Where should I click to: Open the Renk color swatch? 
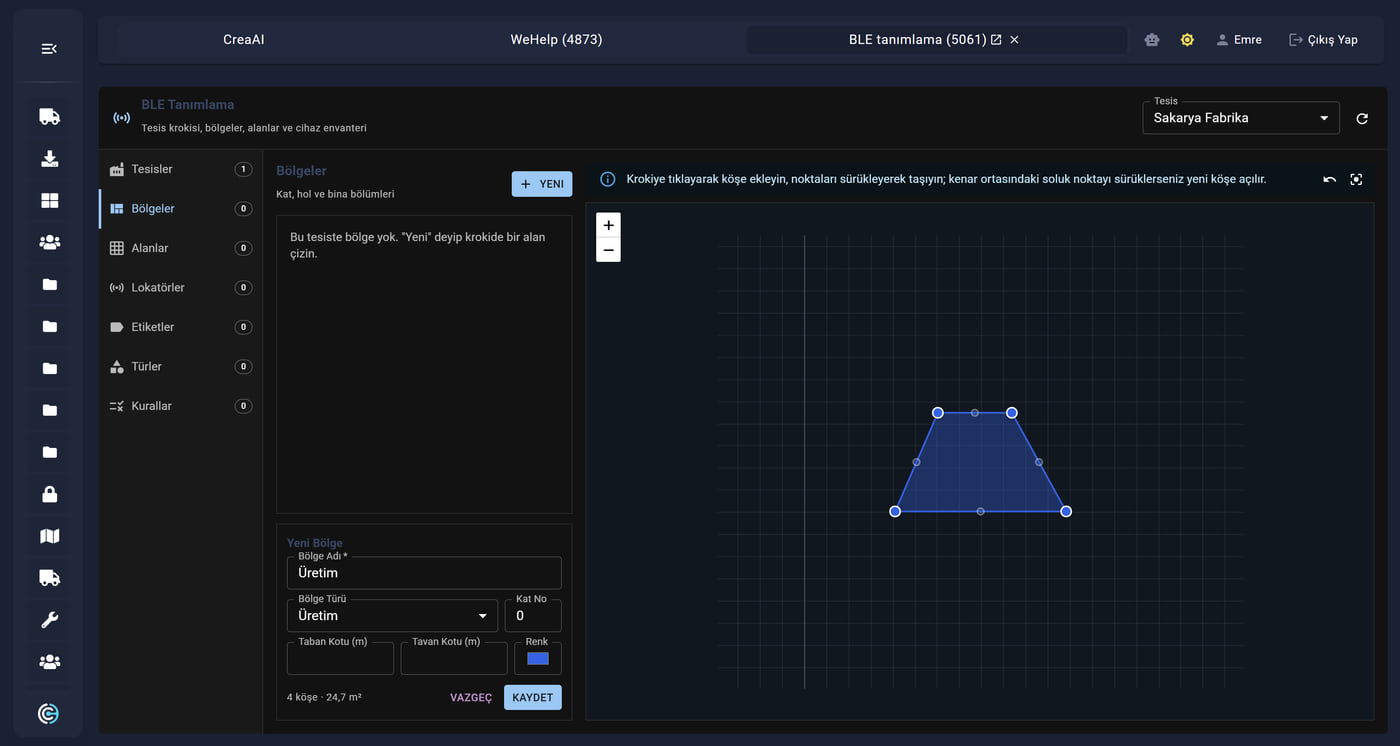click(x=538, y=658)
